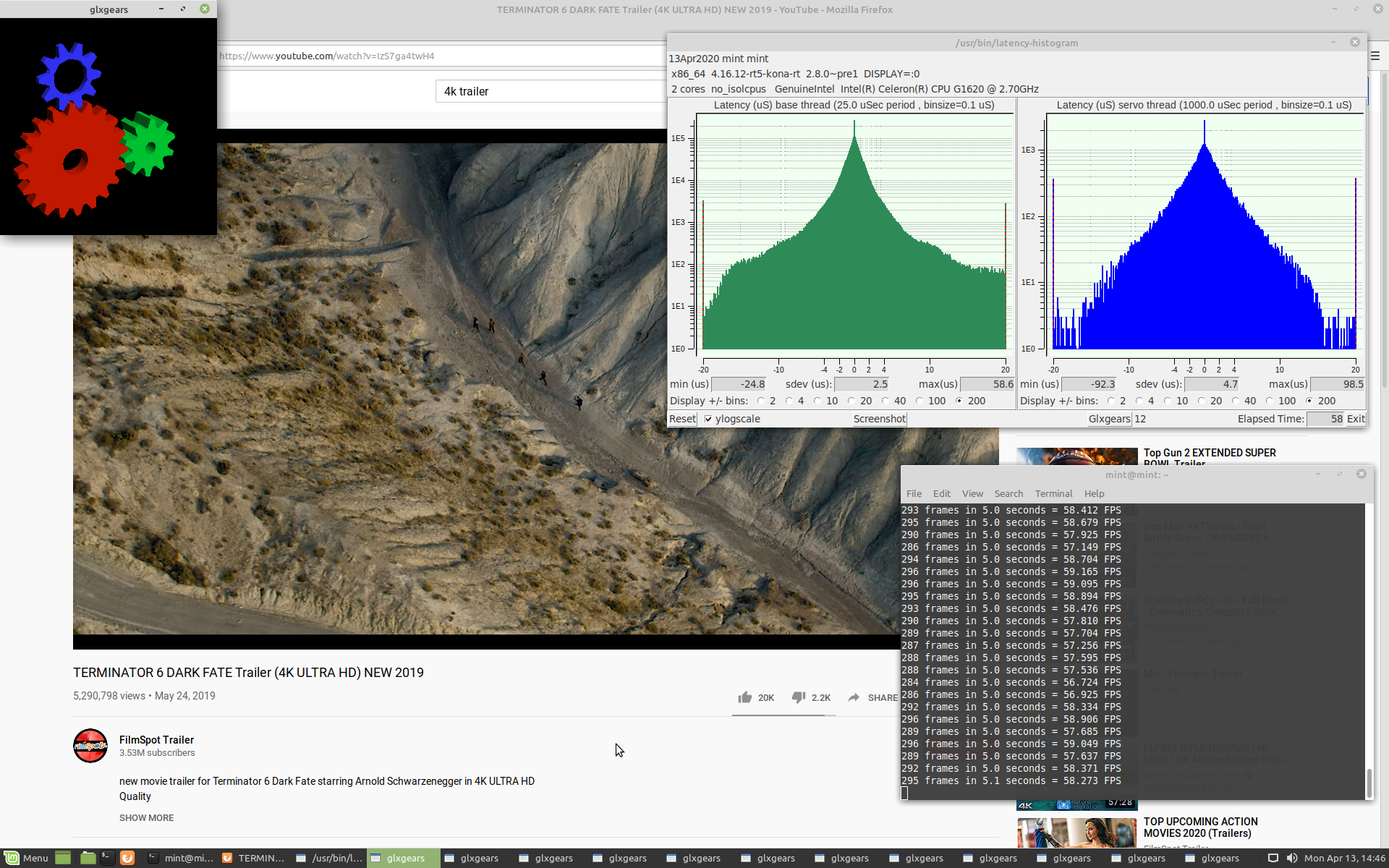The image size is (1389, 868).
Task: Minimize the latency-histogram window
Action: 1333,42
